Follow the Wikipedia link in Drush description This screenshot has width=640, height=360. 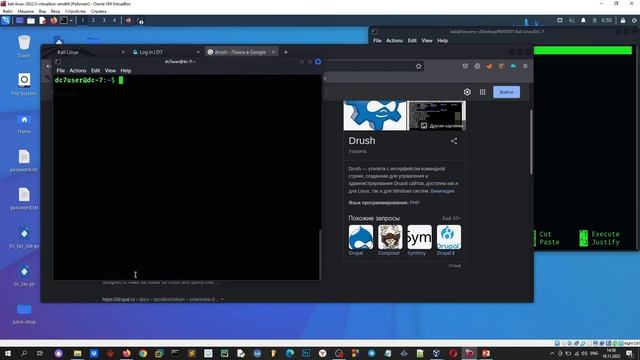coord(442,191)
